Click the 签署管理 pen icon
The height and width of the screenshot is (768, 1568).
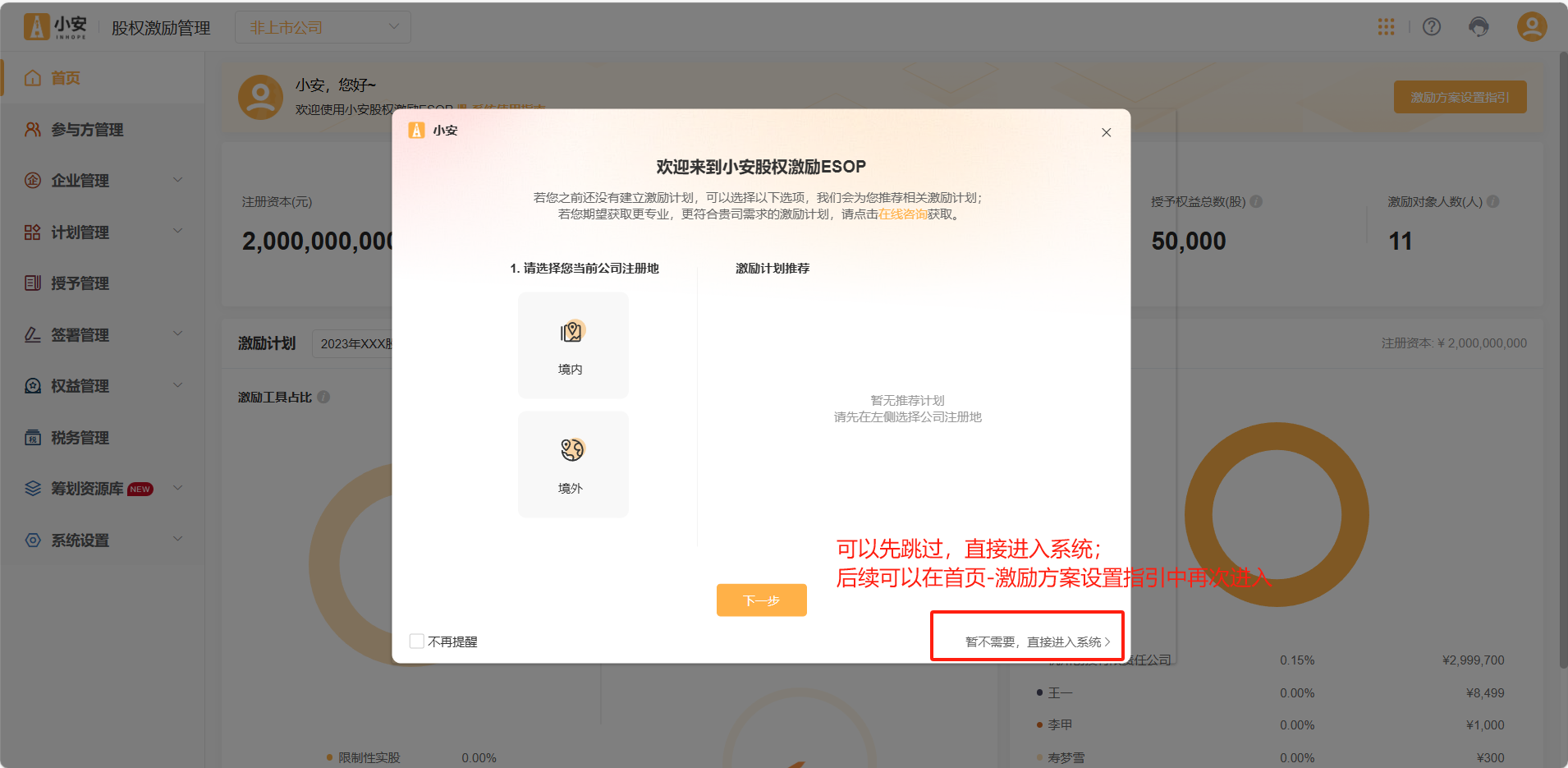[x=33, y=335]
